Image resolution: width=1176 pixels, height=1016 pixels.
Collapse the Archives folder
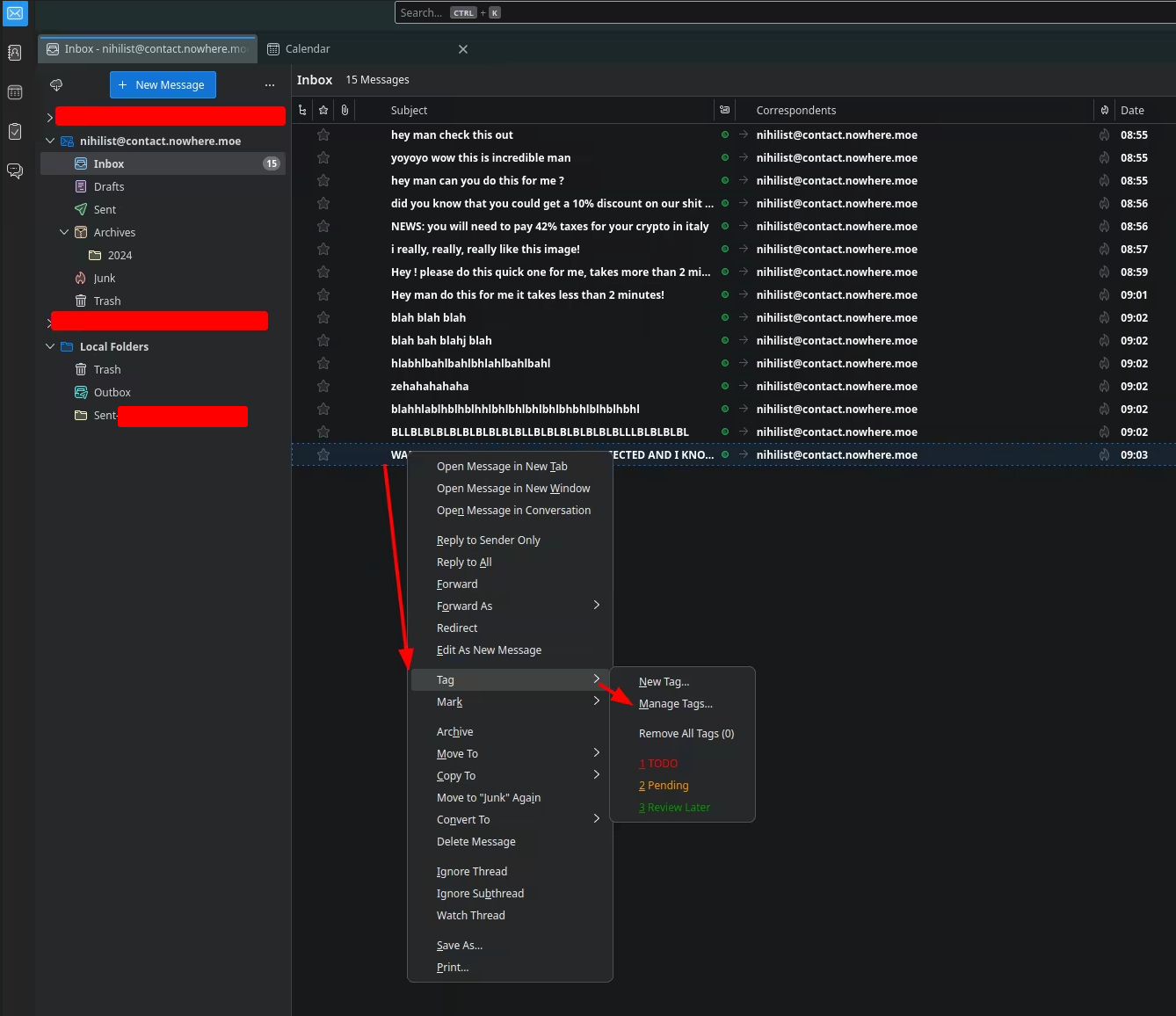pos(64,232)
